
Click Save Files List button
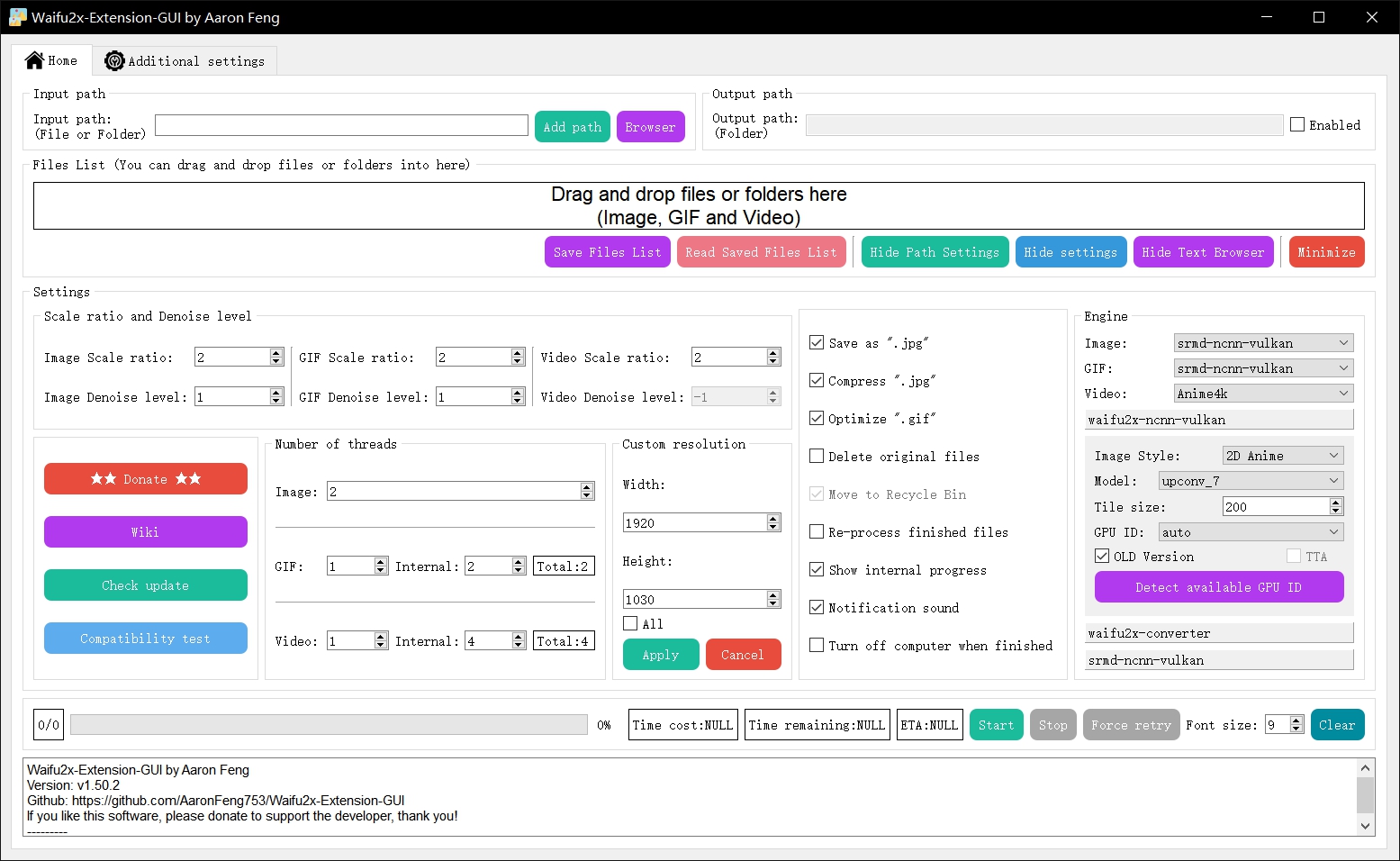(608, 252)
